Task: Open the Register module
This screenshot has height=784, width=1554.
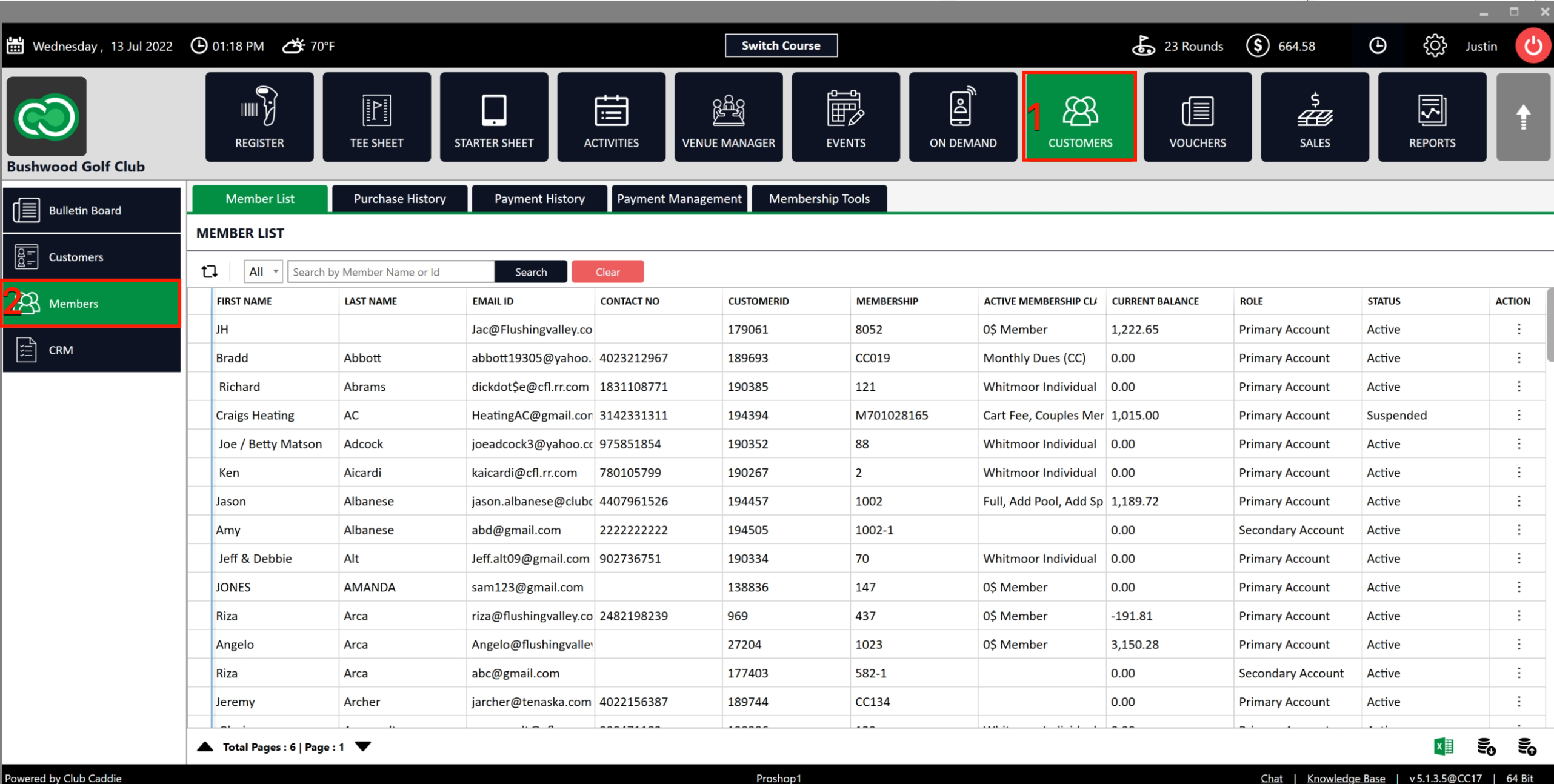Action: pos(259,118)
